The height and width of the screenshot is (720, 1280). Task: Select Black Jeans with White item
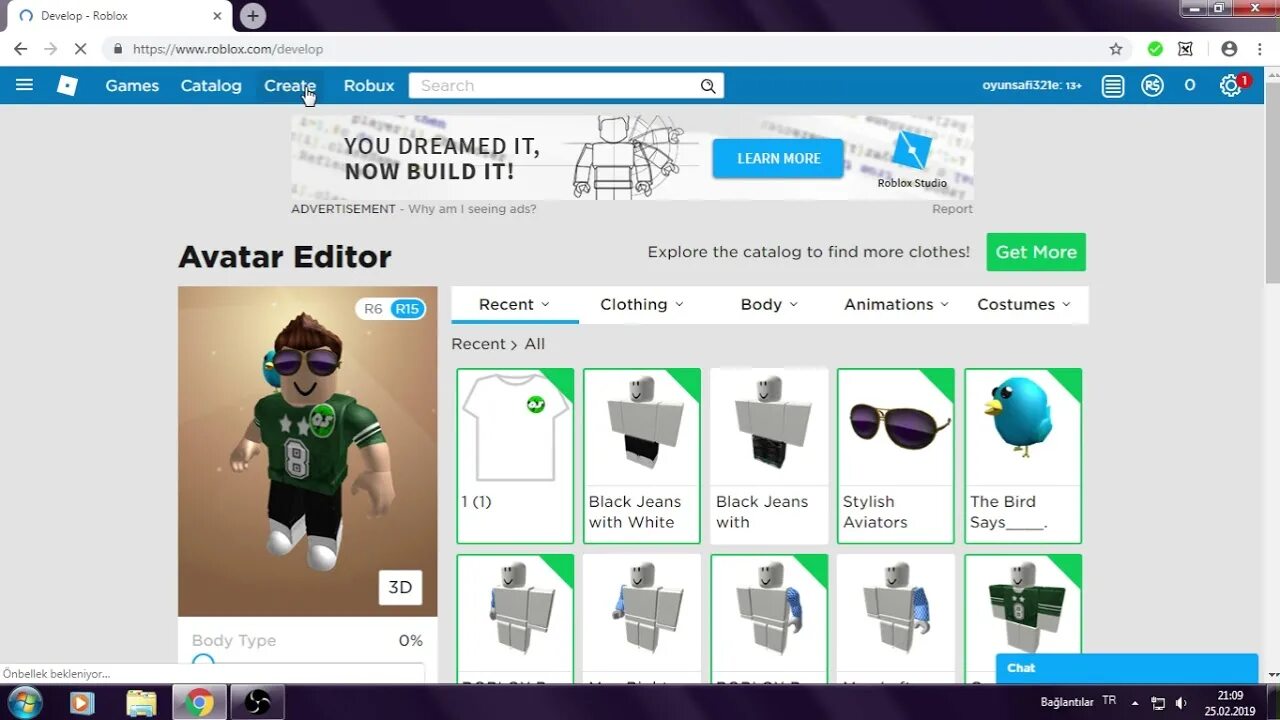point(642,456)
